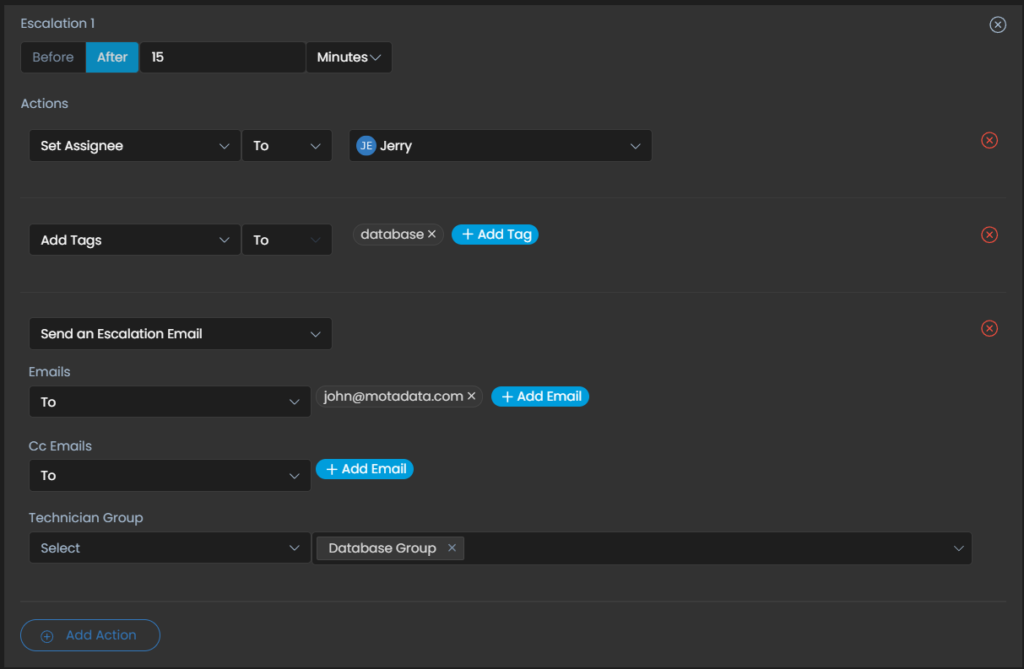Select the After toggle option
Viewport: 1024px width, 669px height.
click(x=112, y=57)
